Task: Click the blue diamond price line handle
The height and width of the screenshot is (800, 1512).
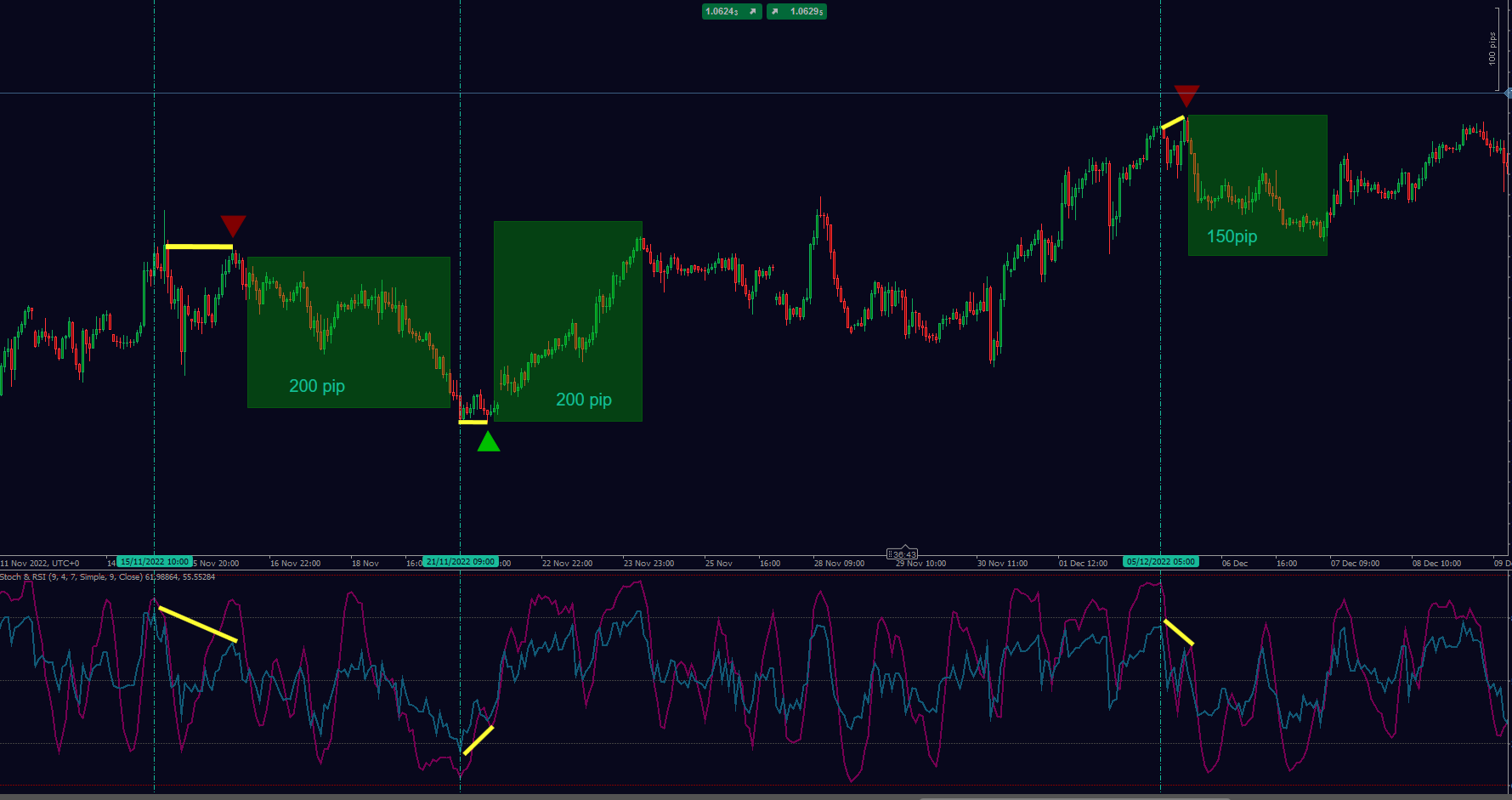Action: click(1508, 93)
